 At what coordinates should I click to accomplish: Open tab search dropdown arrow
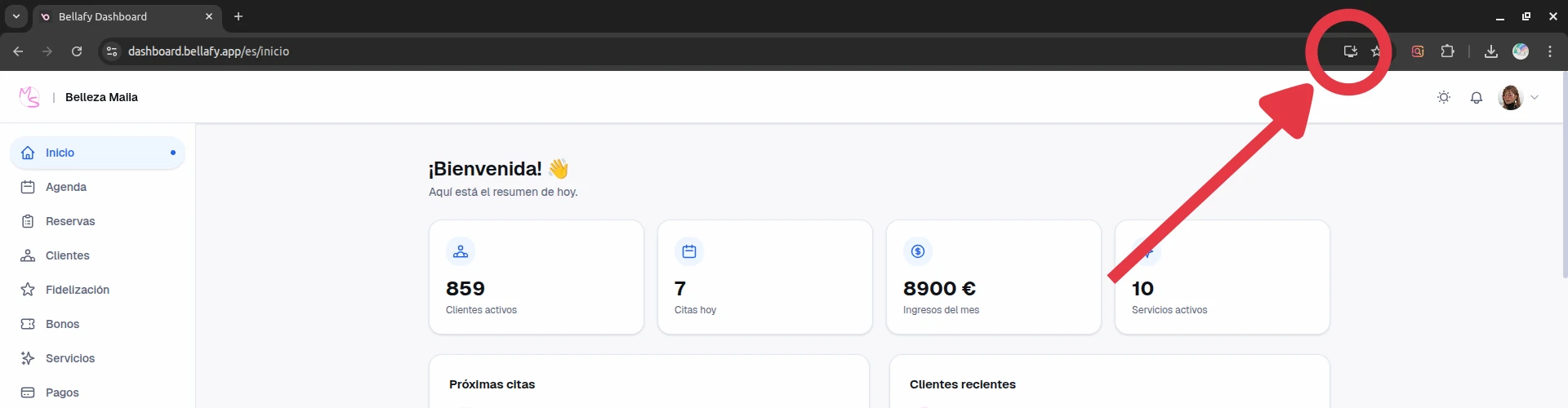(16, 16)
